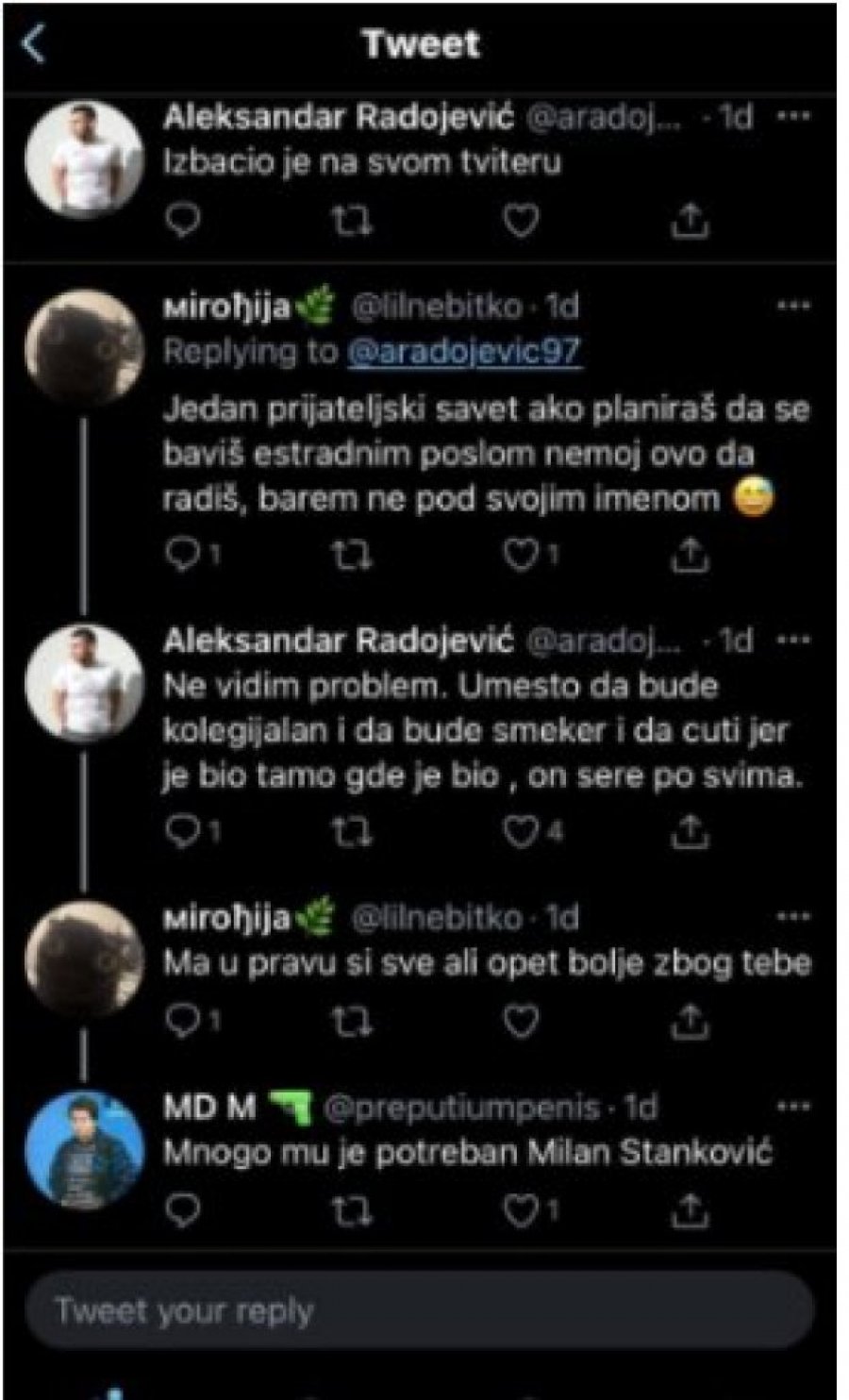Share 'Izbacio je na svom tviteru' tweet
This screenshot has width=849, height=1400.
(x=689, y=220)
